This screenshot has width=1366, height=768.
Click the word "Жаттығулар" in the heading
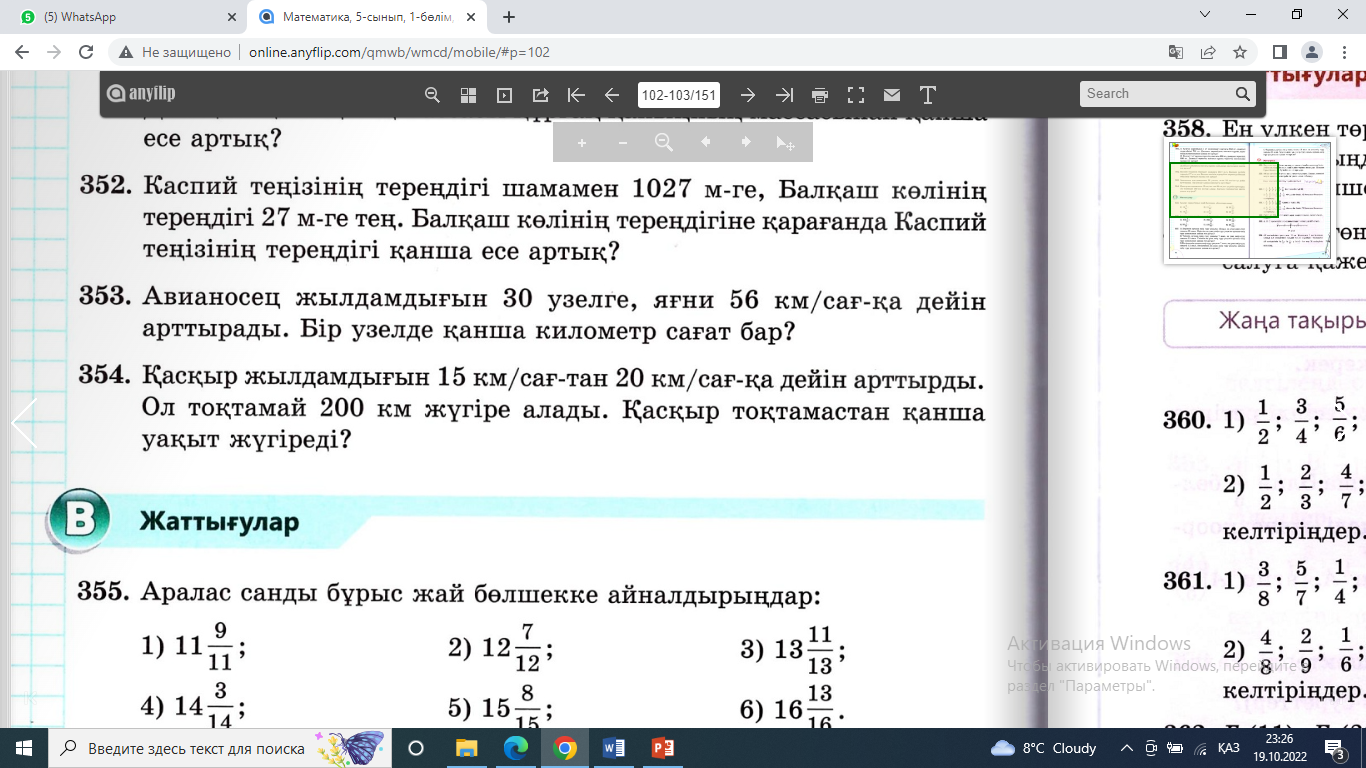tap(219, 522)
